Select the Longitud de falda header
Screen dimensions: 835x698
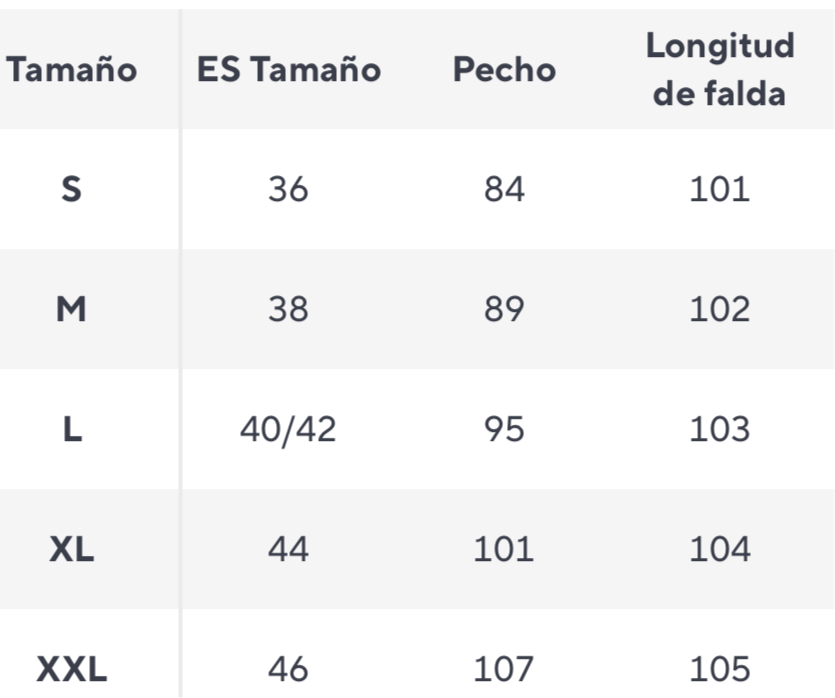(719, 69)
